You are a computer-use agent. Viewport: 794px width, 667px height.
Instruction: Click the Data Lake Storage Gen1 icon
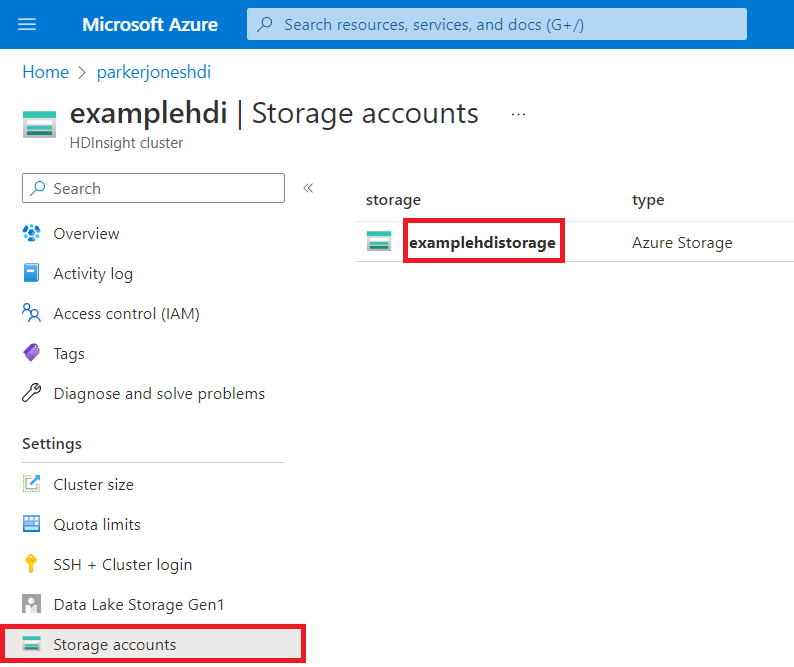(32, 604)
